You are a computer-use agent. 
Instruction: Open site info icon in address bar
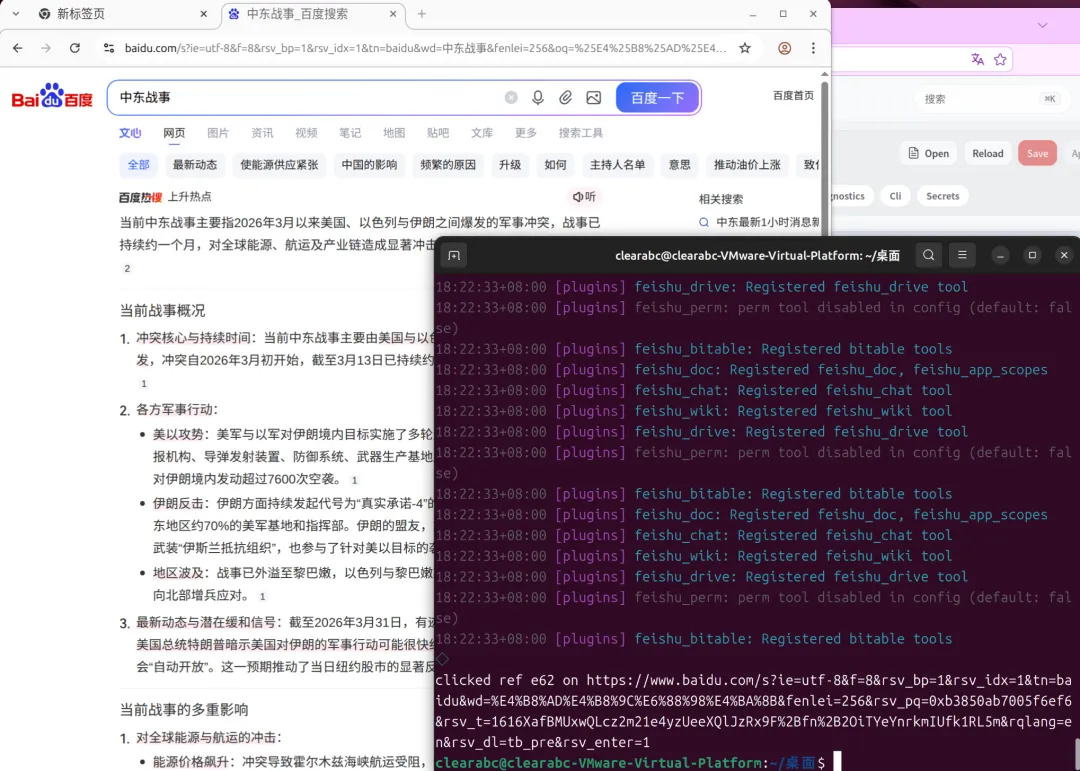click(x=109, y=48)
